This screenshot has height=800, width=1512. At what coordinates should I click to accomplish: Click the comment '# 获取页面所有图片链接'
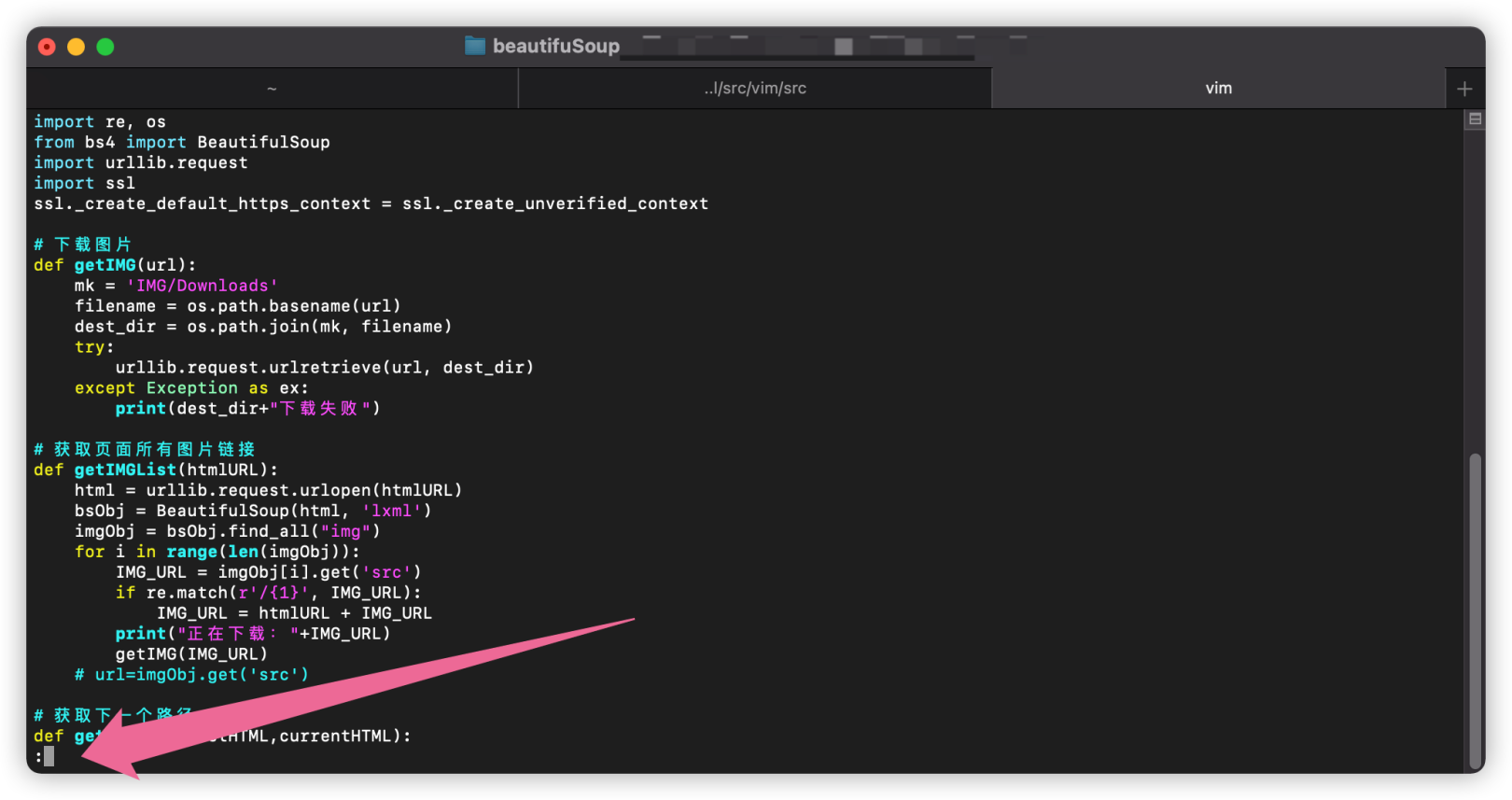(x=145, y=450)
